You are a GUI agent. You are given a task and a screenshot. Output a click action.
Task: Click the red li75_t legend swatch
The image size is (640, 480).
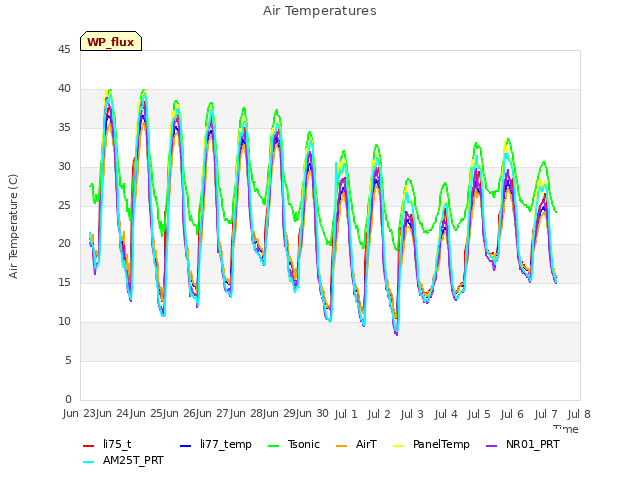click(89, 446)
